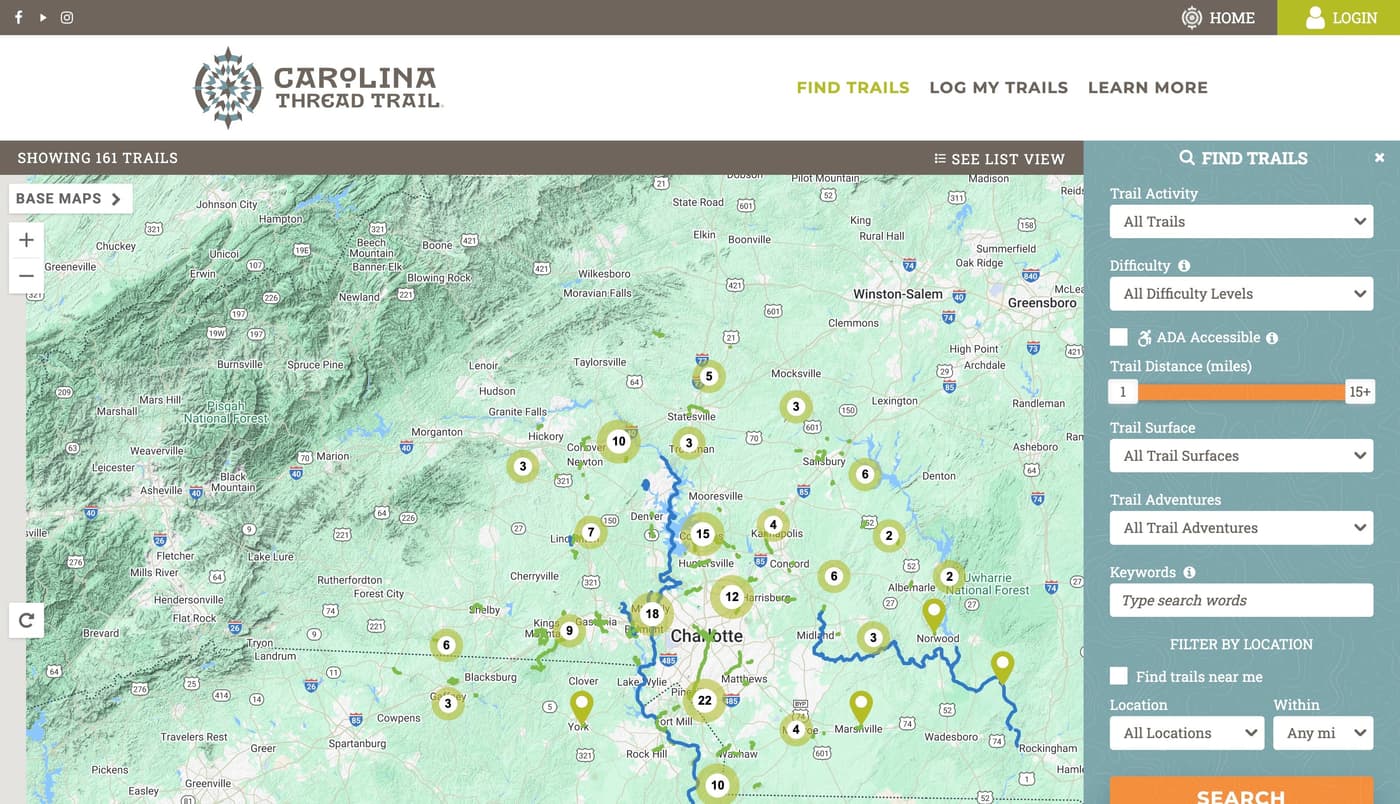This screenshot has width=1400, height=804.
Task: Open the Trail Activity dropdown
Action: [1241, 221]
